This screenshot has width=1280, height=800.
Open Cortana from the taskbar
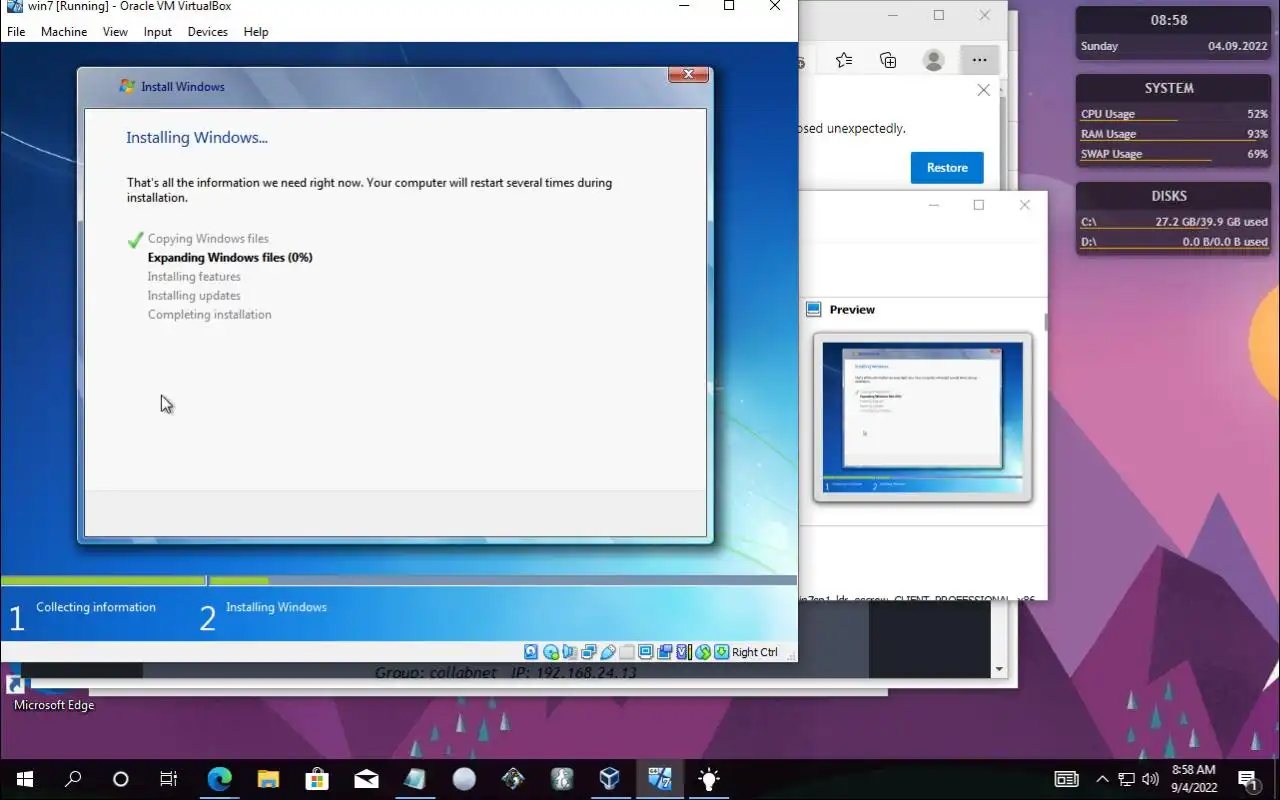[121, 779]
